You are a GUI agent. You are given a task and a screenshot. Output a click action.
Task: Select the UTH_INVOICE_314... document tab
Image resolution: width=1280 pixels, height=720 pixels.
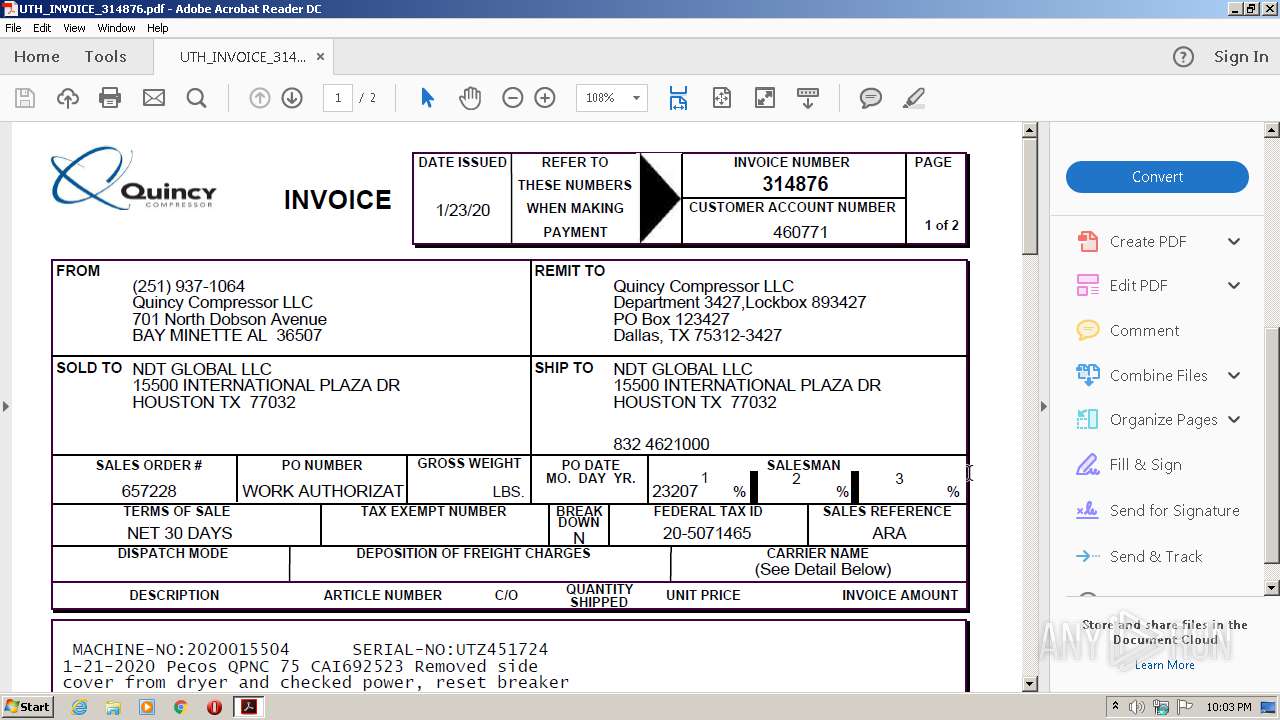243,57
